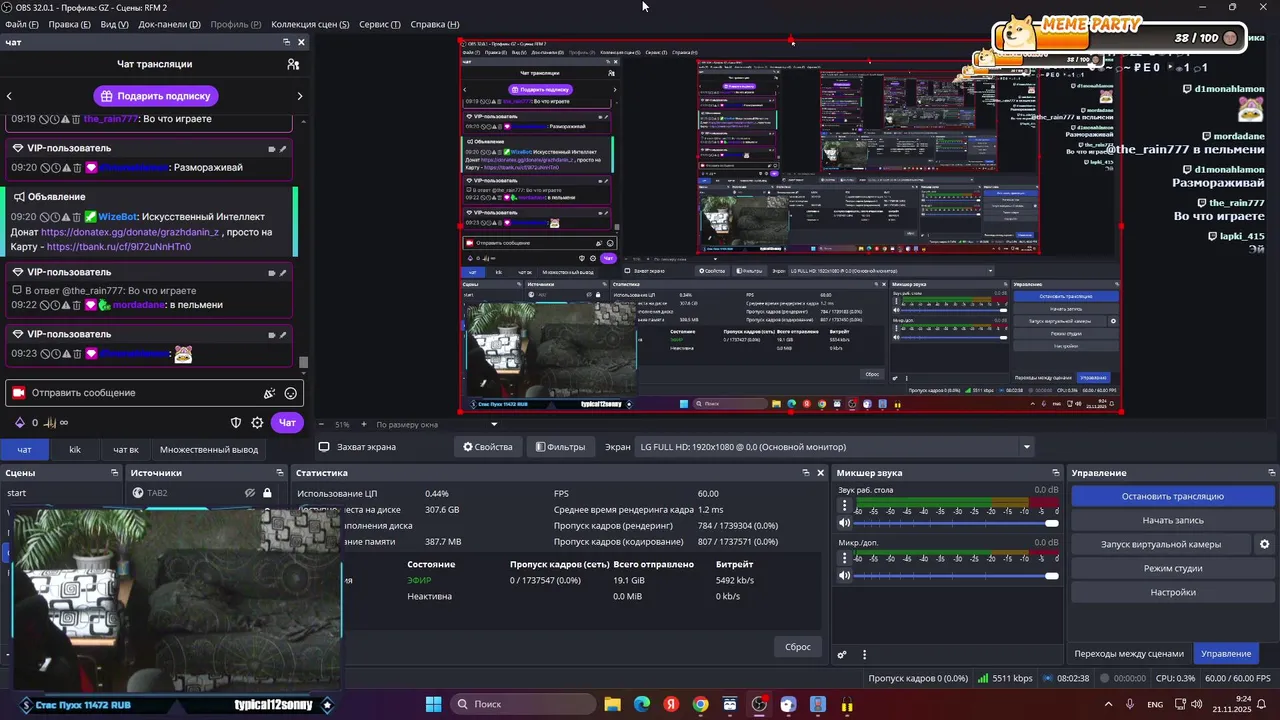Switch to the чат вк tab
This screenshot has width=1280, height=720.
125,450
